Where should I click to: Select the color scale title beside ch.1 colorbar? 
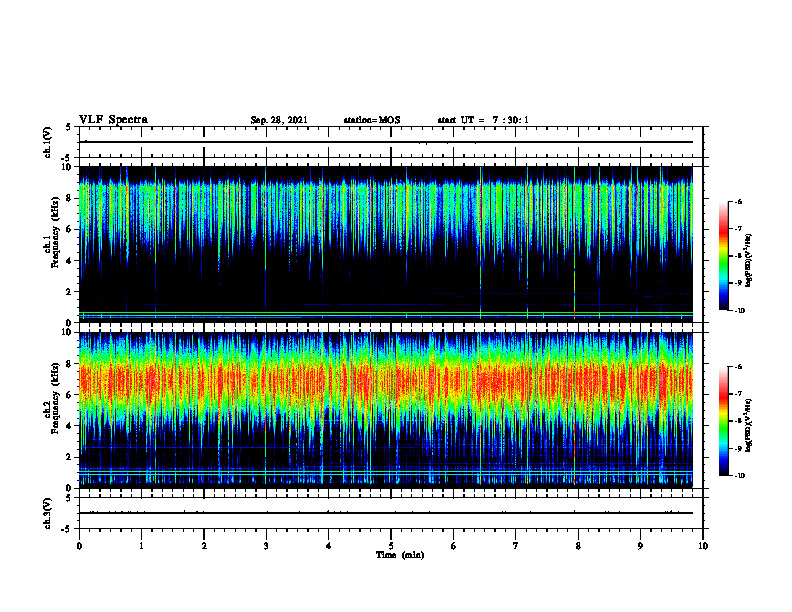[x=749, y=261]
